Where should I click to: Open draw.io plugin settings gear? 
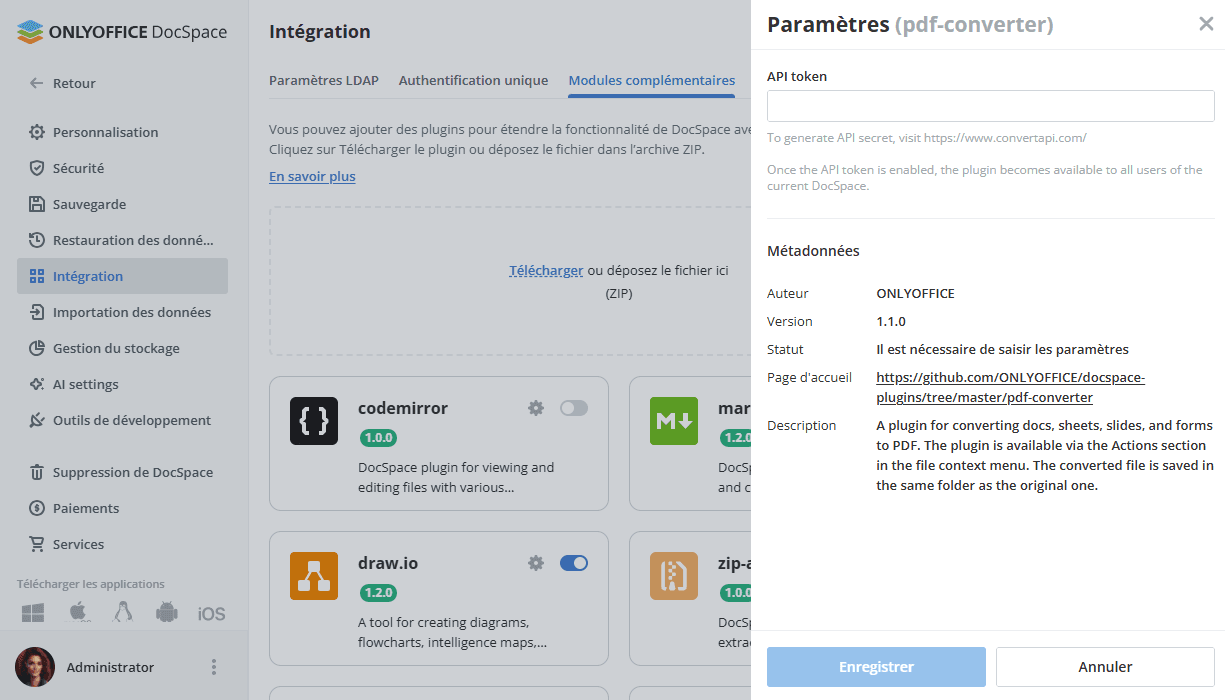click(536, 563)
